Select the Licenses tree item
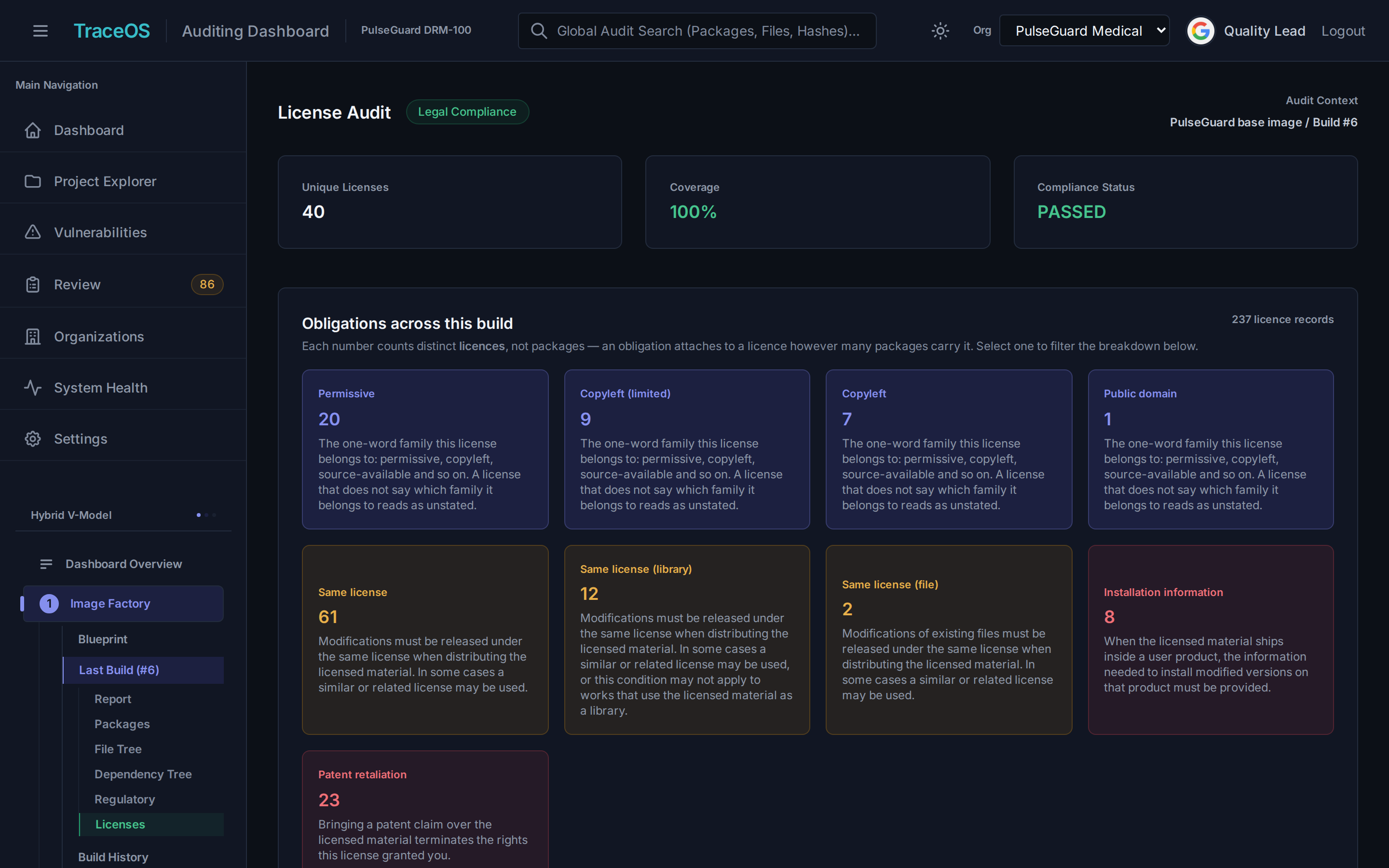The width and height of the screenshot is (1389, 868). click(151, 825)
